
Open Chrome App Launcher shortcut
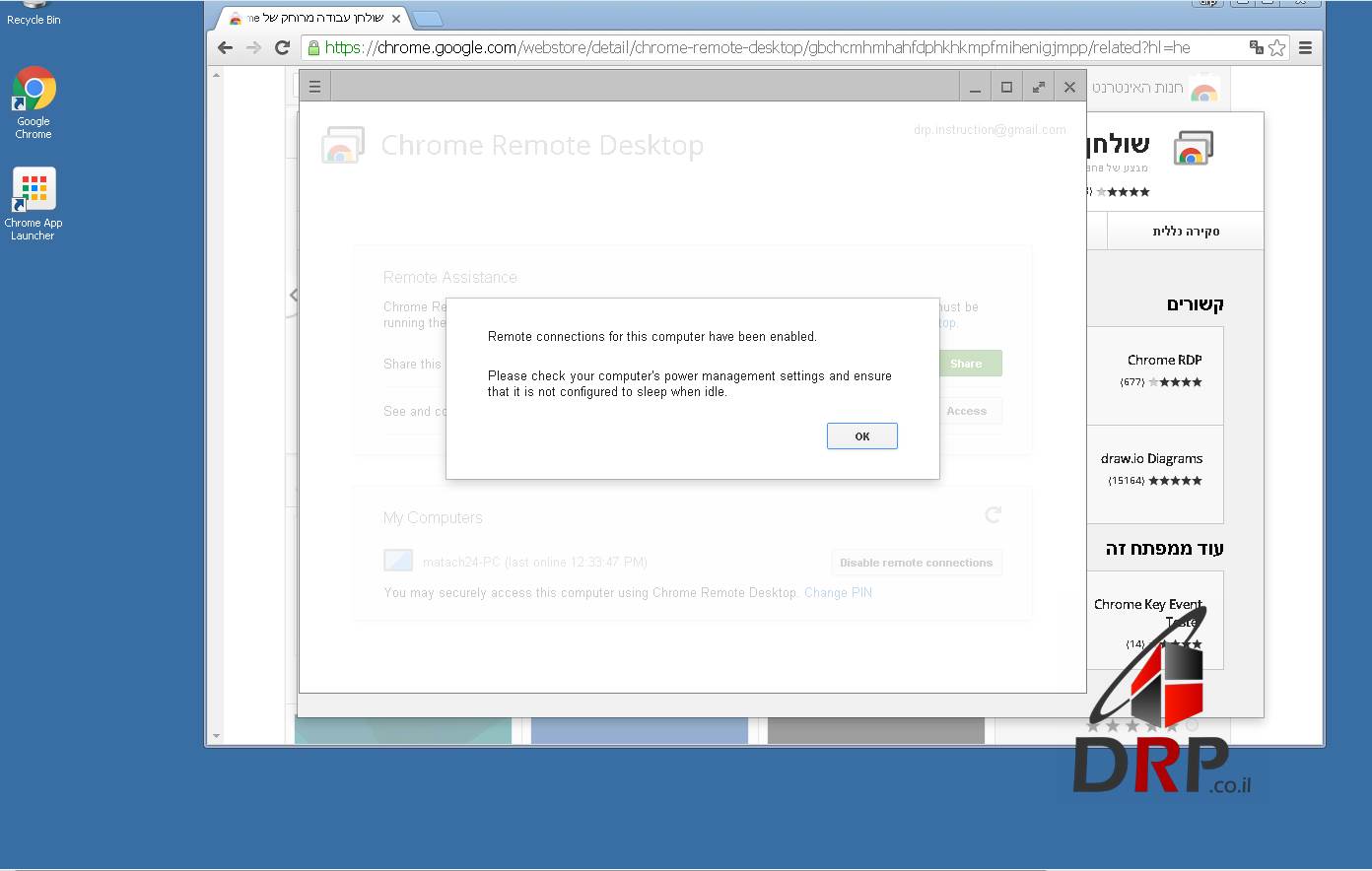click(34, 203)
